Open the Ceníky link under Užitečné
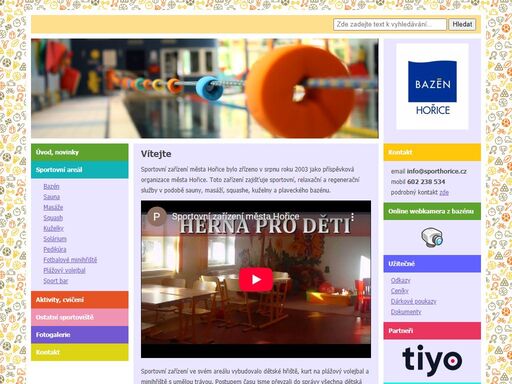The image size is (512, 384). pos(399,291)
